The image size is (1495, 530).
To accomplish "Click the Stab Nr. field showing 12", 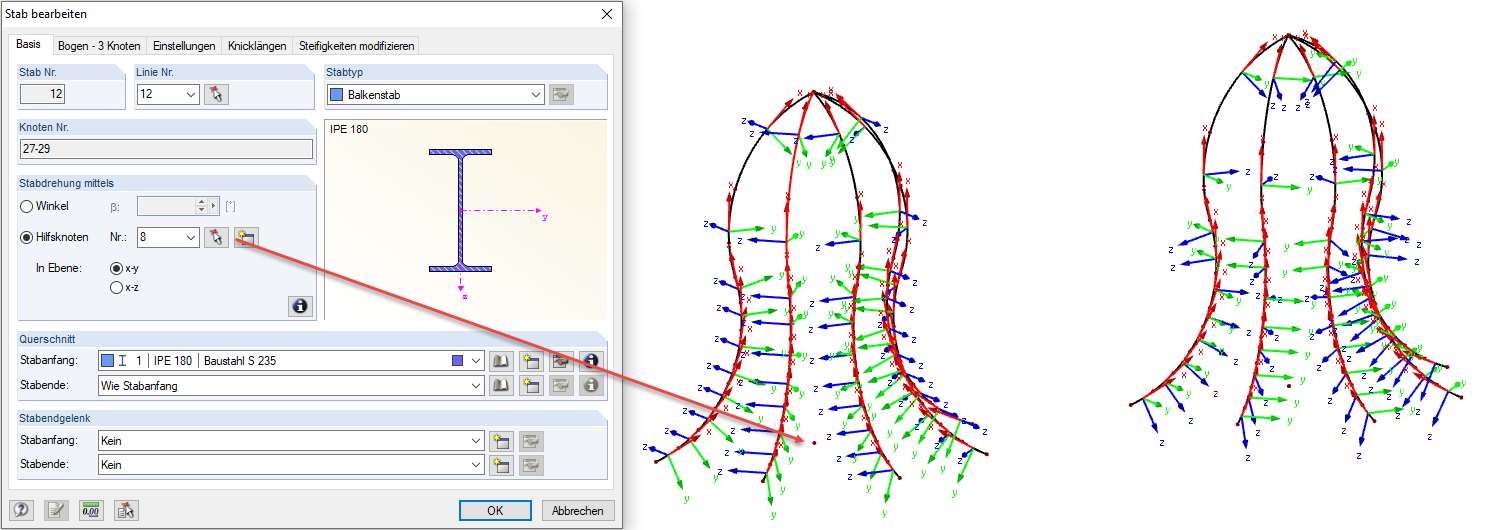I will click(43, 95).
